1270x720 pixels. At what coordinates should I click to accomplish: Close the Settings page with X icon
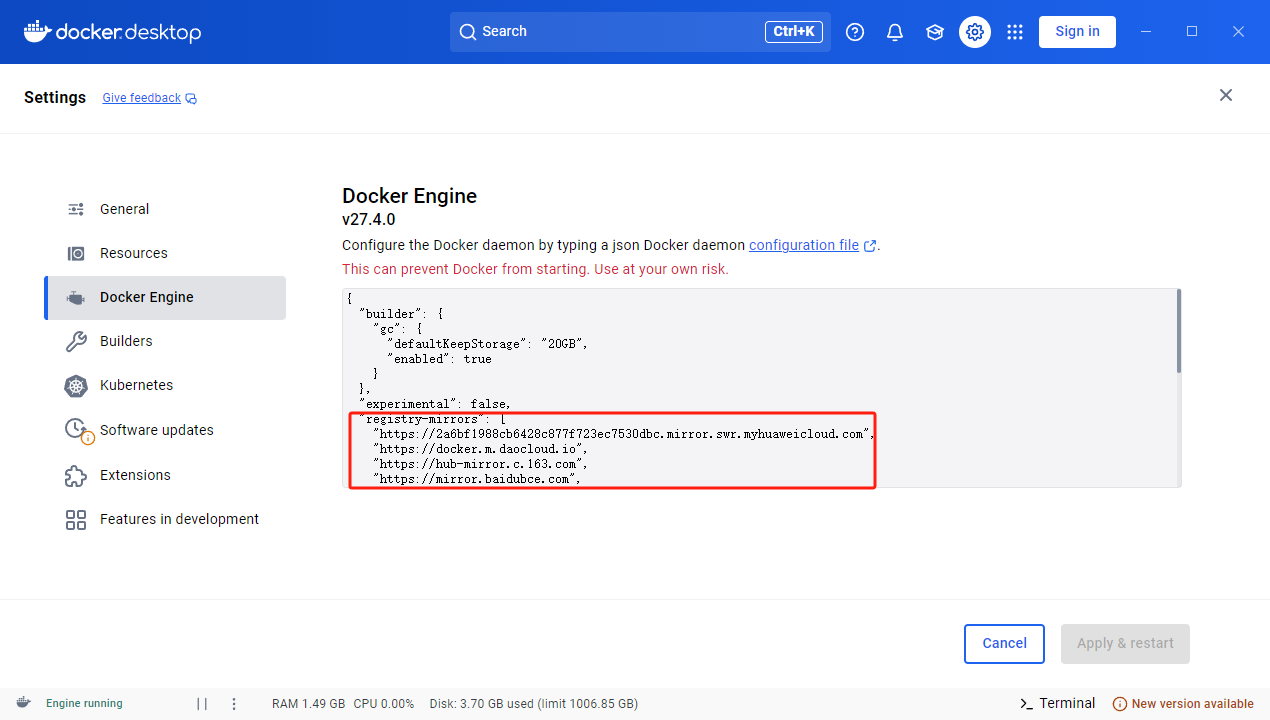[1226, 95]
